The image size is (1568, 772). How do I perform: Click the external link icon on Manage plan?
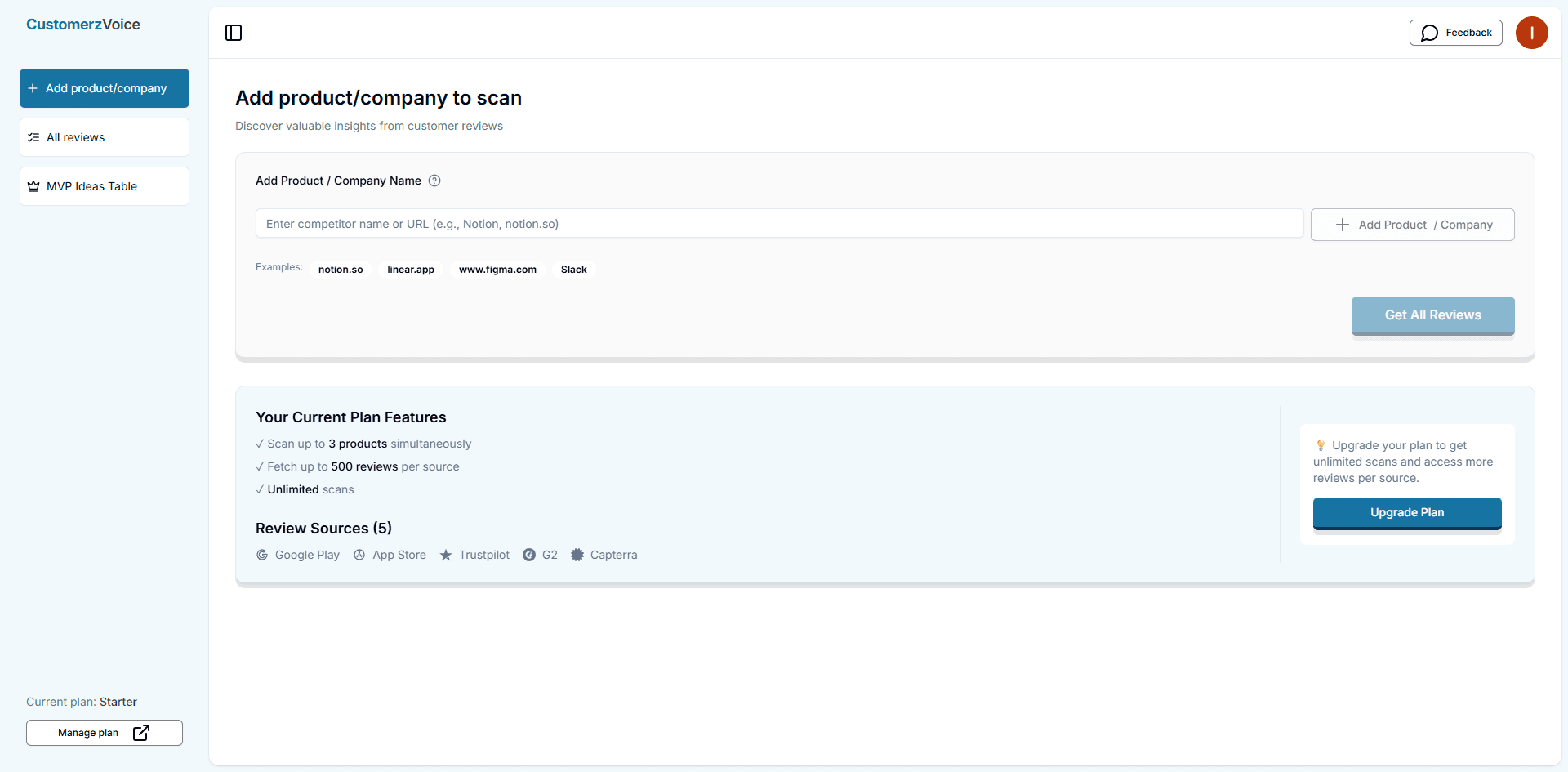coord(140,733)
